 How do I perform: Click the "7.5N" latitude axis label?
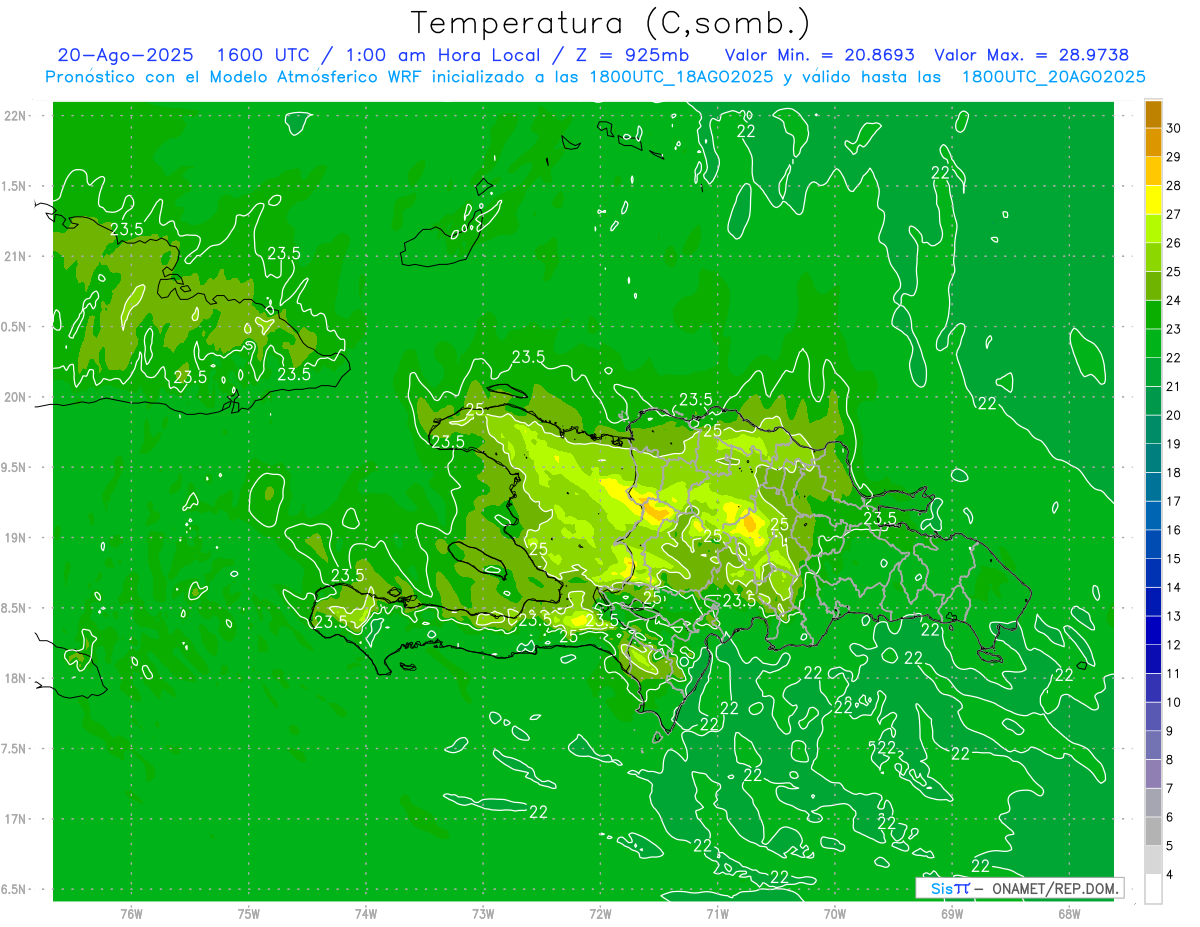coord(14,749)
